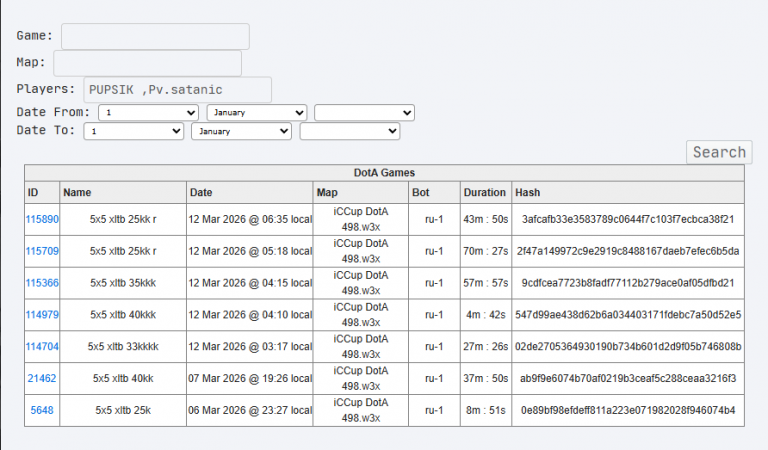Open game ID 5648 link
Viewport: 768px width, 450px height.
[x=42, y=410]
